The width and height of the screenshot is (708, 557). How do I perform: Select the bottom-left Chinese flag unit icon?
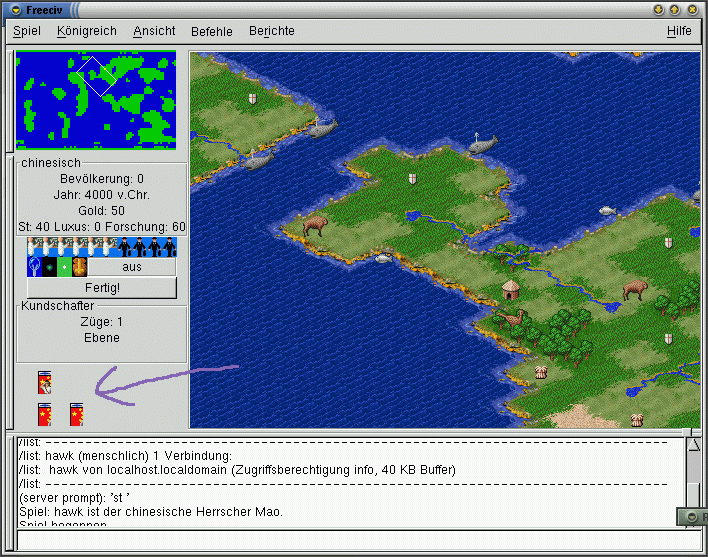coord(44,414)
